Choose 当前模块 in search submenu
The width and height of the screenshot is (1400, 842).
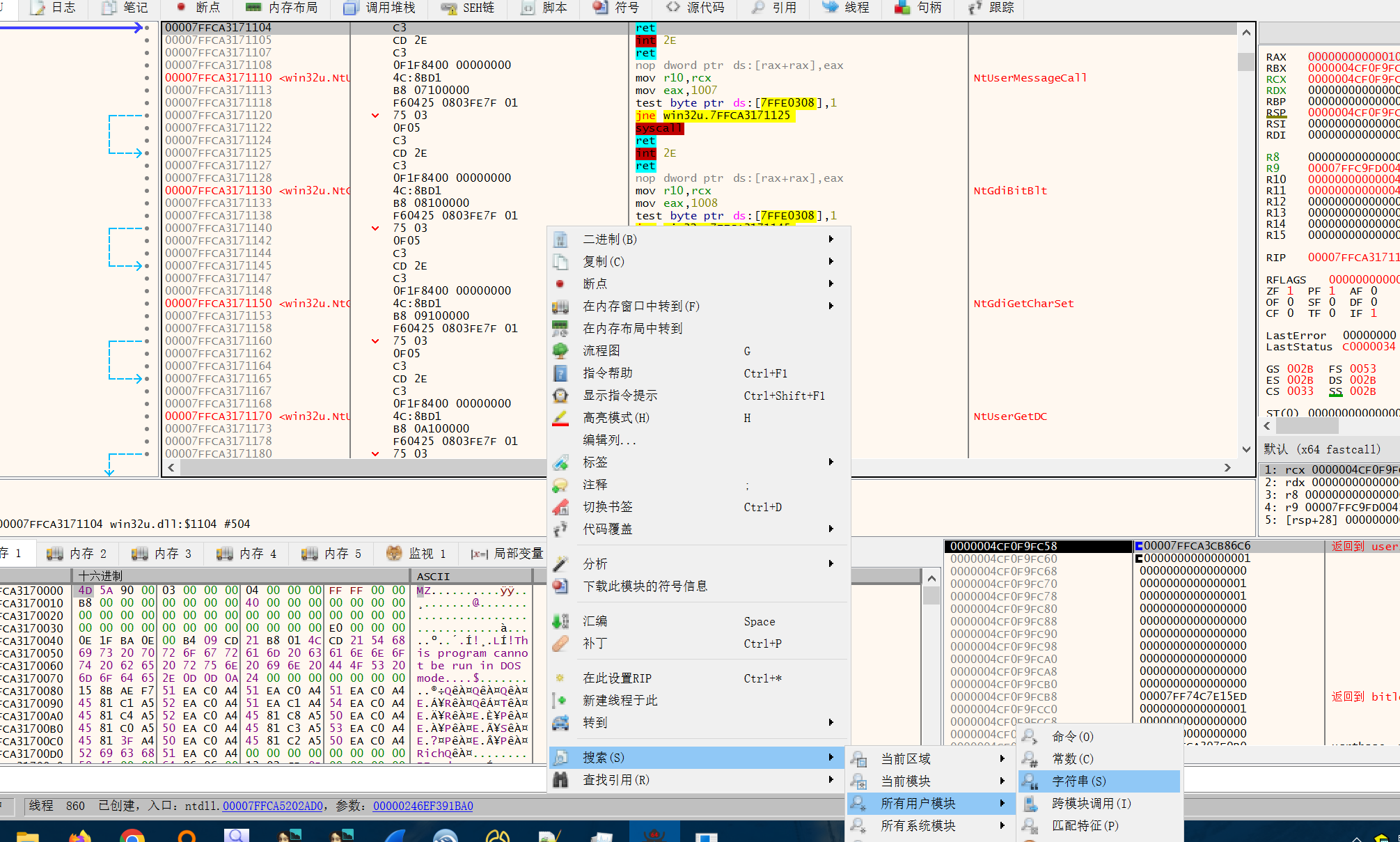[905, 781]
